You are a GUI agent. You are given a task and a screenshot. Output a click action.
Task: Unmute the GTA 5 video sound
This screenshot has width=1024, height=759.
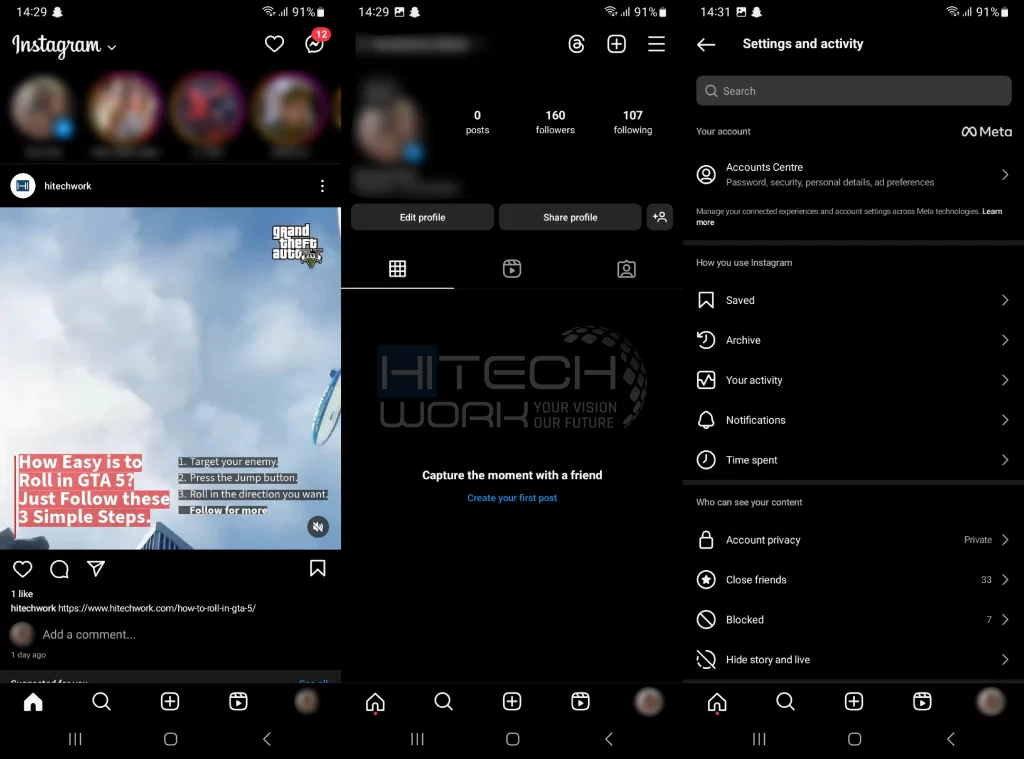(x=318, y=526)
